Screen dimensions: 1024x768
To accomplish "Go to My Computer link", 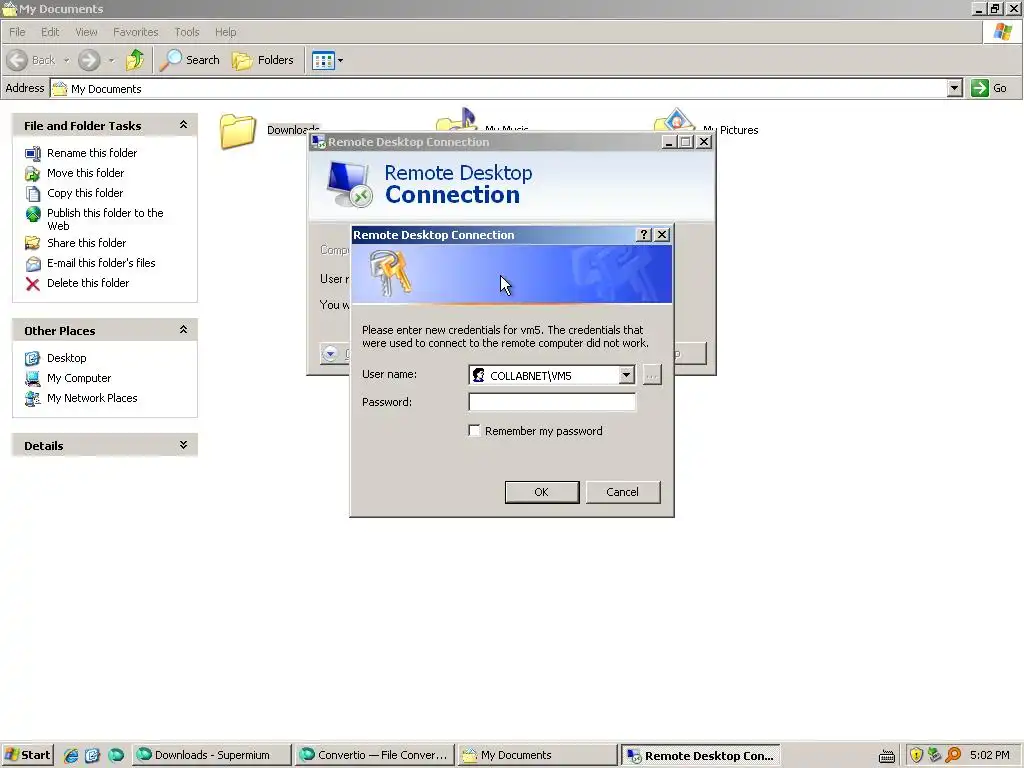I will (79, 379).
